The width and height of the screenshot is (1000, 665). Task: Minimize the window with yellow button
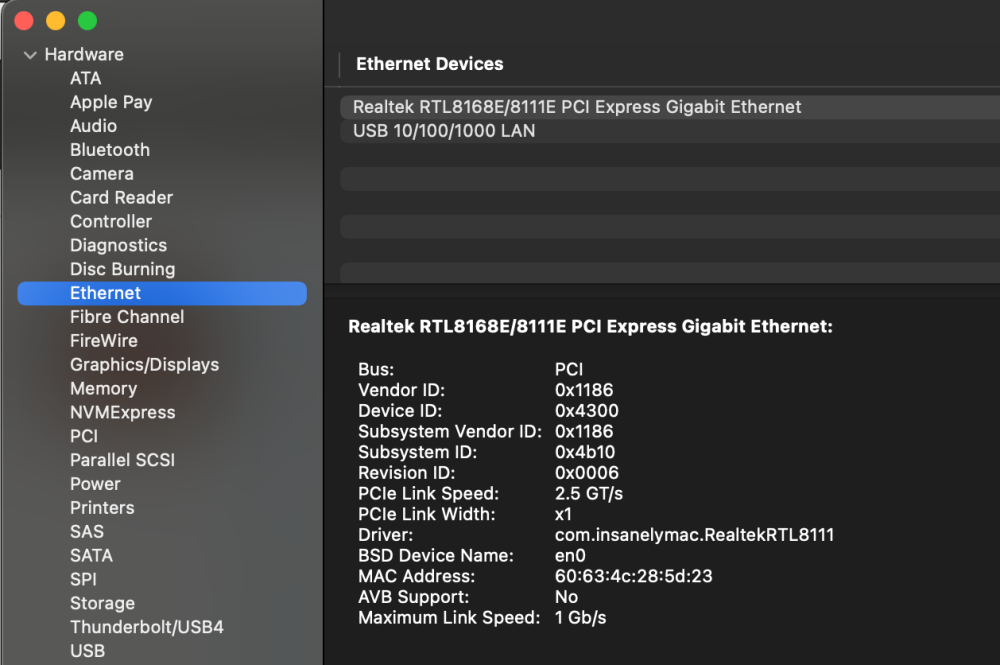point(55,21)
